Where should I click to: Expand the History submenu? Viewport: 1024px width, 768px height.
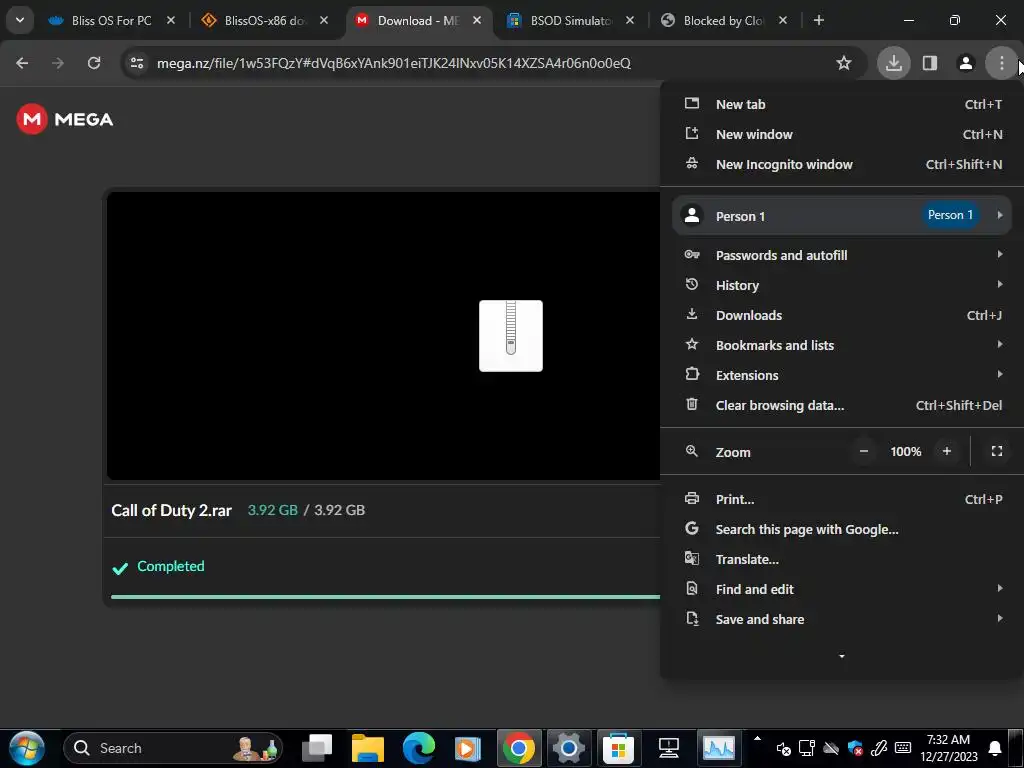tap(841, 285)
